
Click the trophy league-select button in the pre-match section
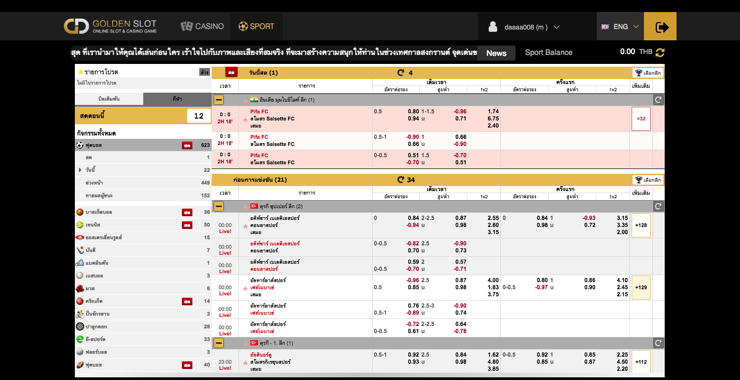click(x=648, y=180)
